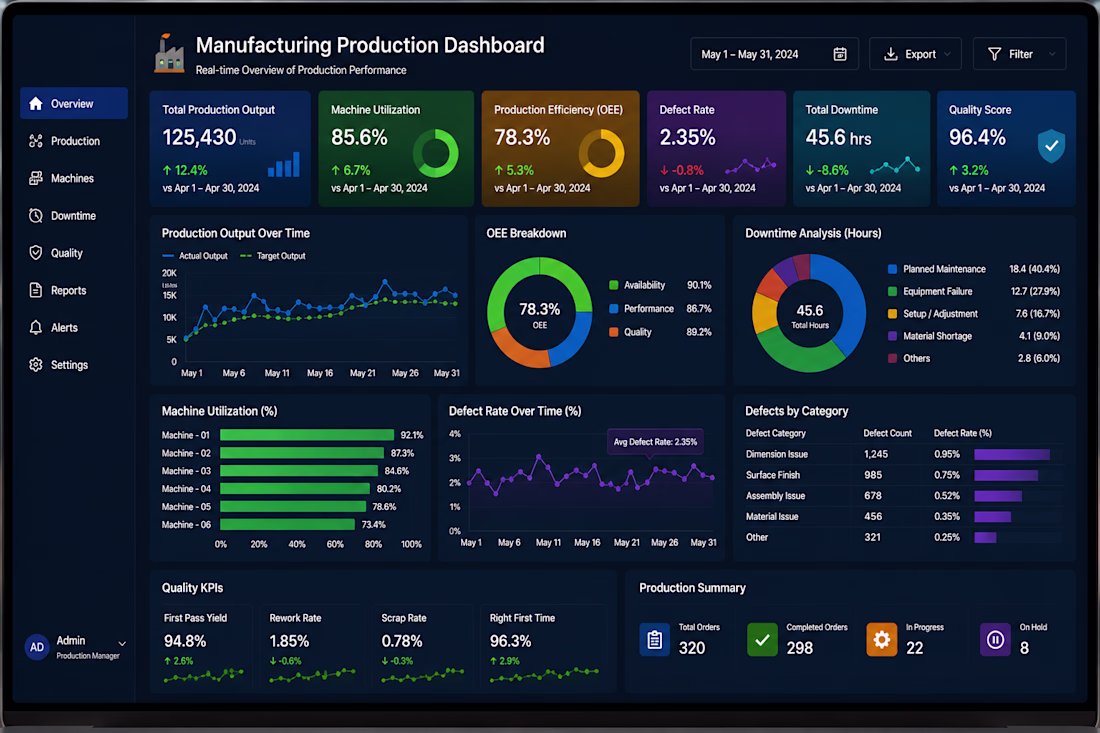Click the Machine Utilization donut icon

[x=435, y=153]
